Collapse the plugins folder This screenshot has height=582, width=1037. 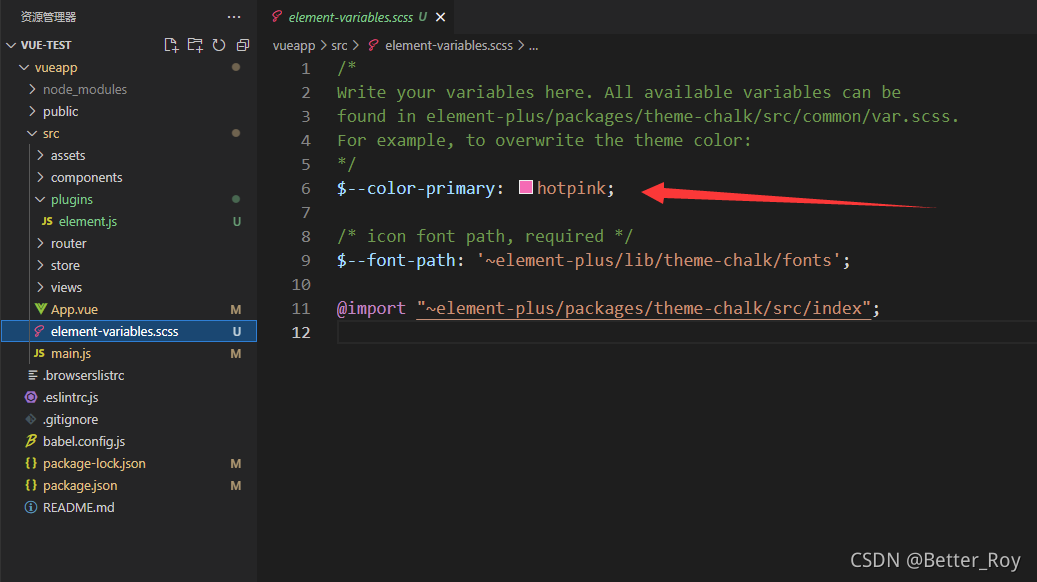(40, 199)
